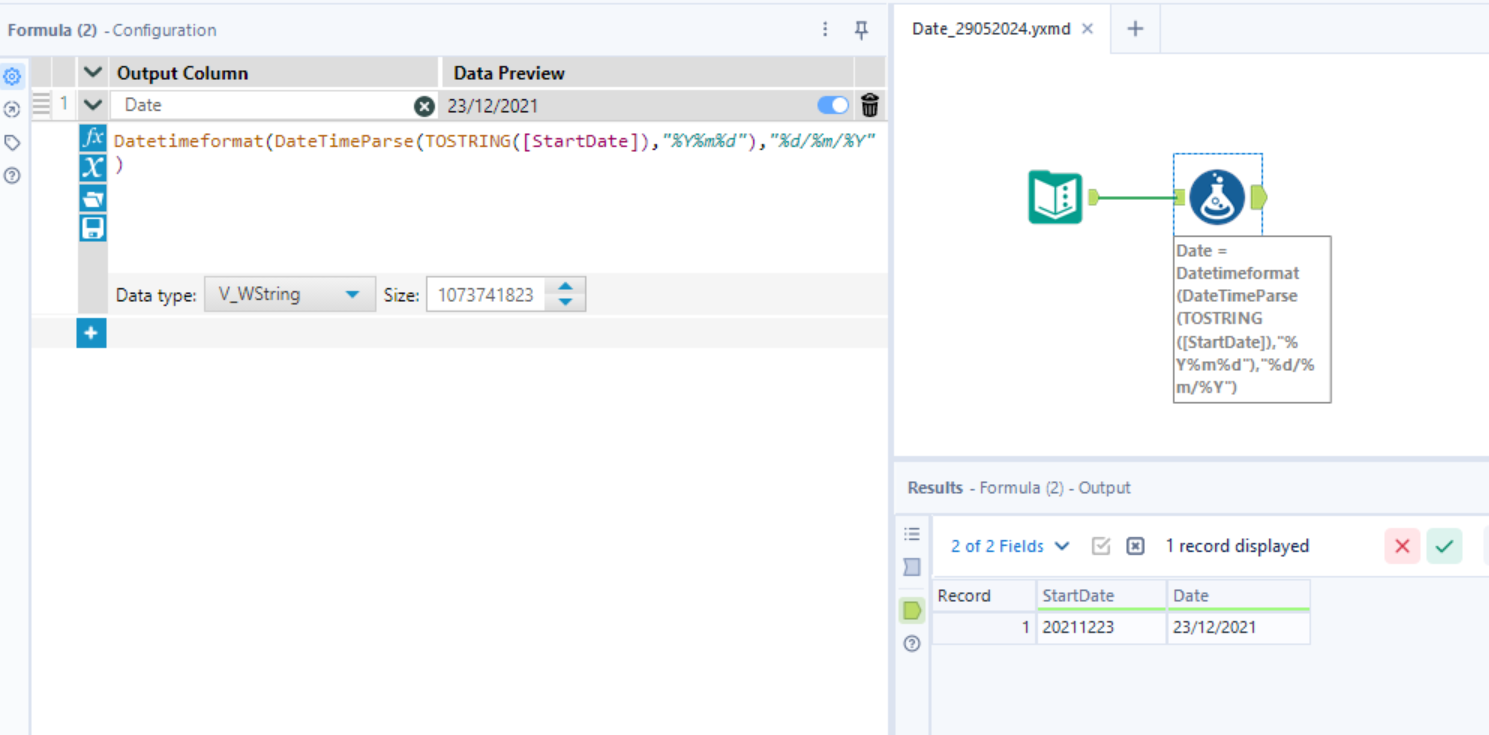
Task: Switch to Date_29052024.yxmd tab
Action: [990, 29]
